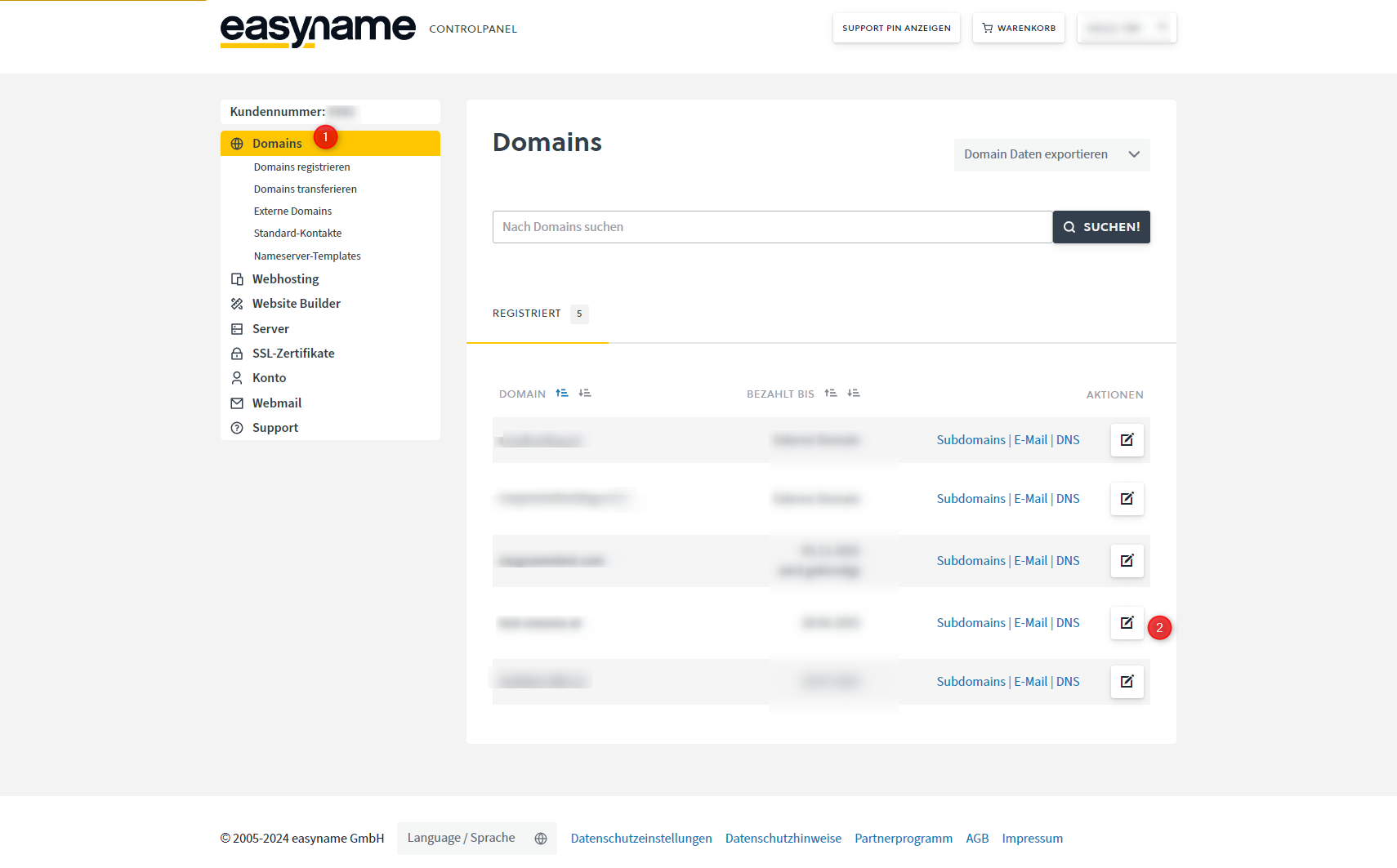
Task: Open the Warenkorb shopping cart
Action: tap(1018, 29)
